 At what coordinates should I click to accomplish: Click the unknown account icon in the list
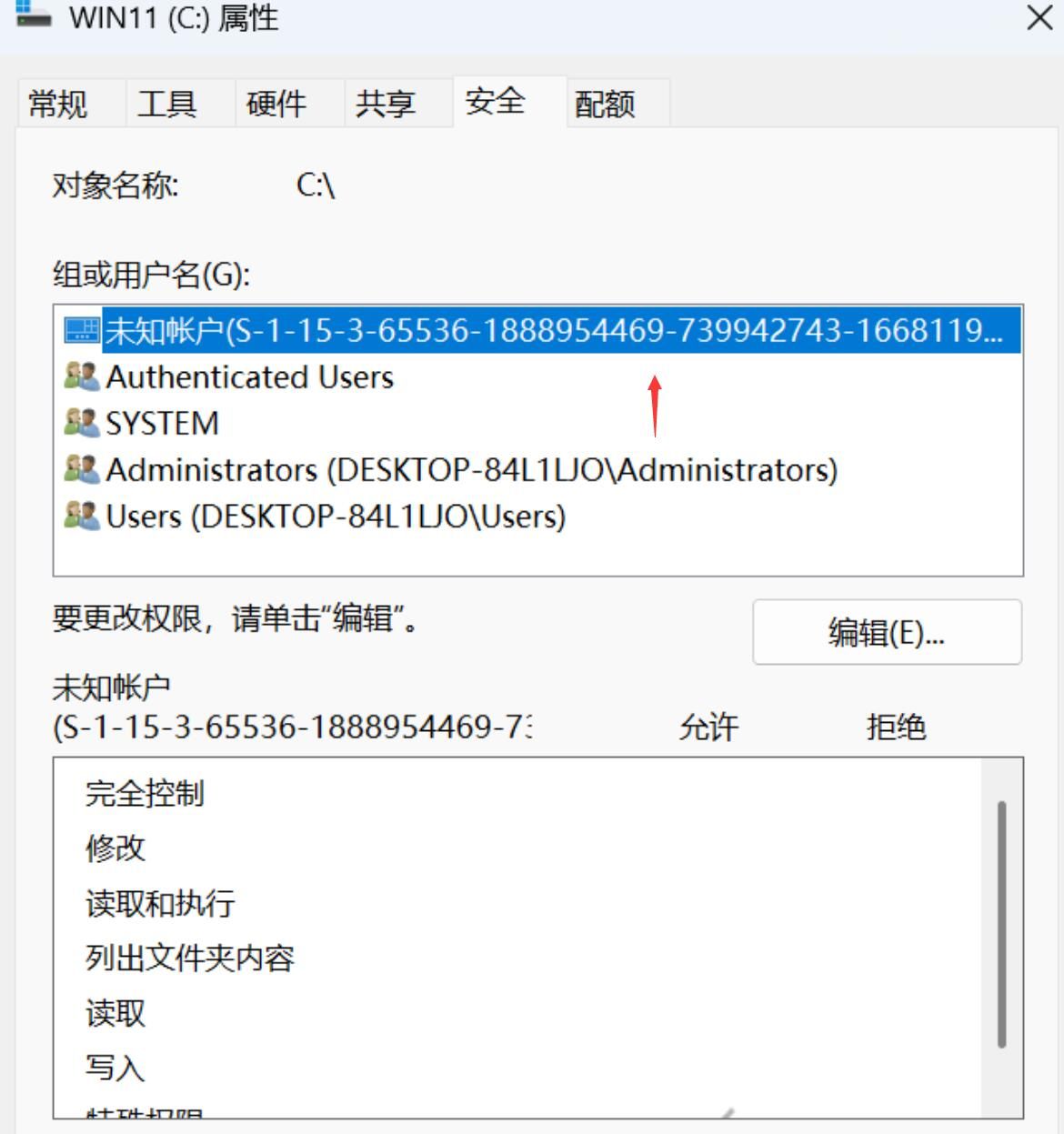click(x=82, y=330)
